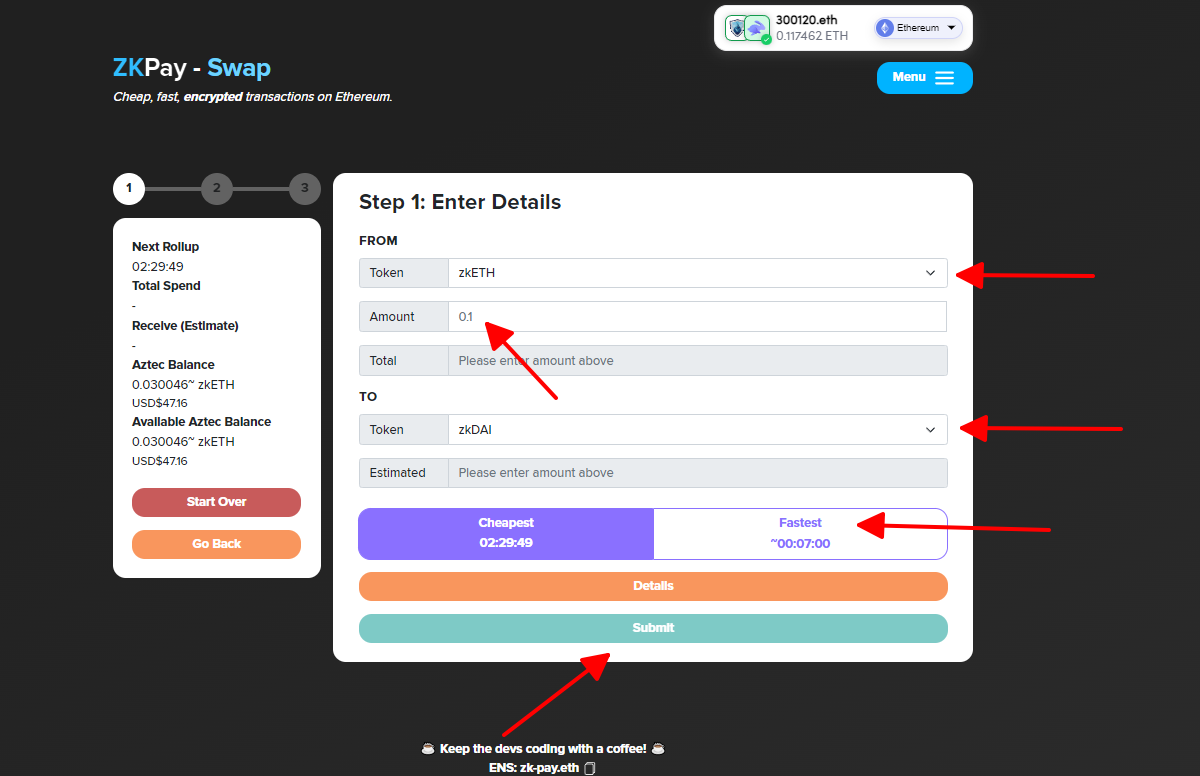Open the Ethereum network dropdown
The width and height of the screenshot is (1200, 776).
click(918, 28)
